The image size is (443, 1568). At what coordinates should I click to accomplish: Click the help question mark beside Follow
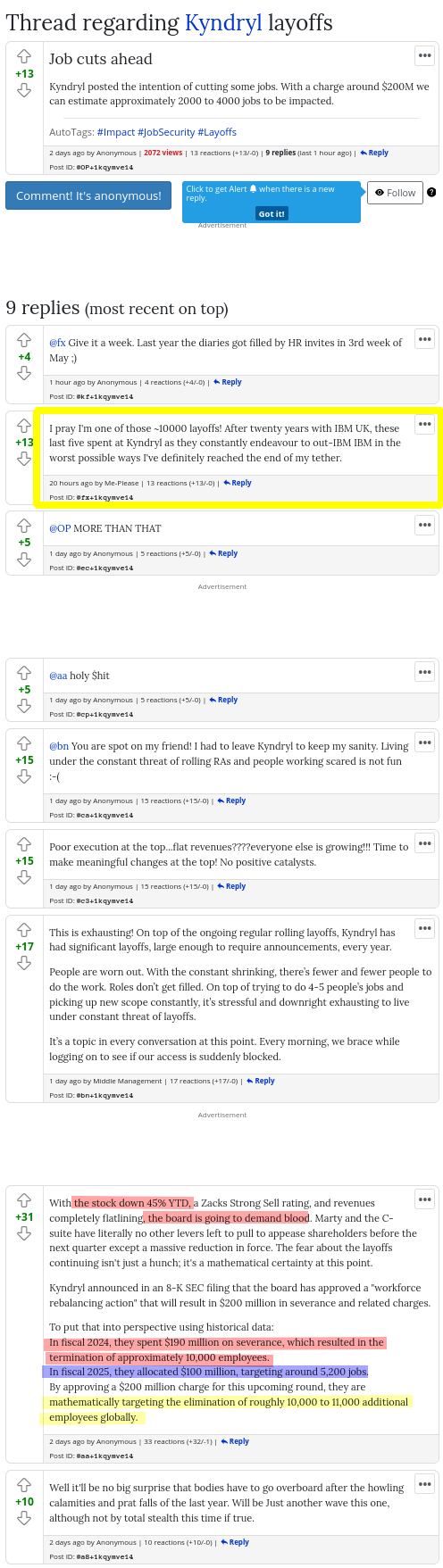click(431, 193)
